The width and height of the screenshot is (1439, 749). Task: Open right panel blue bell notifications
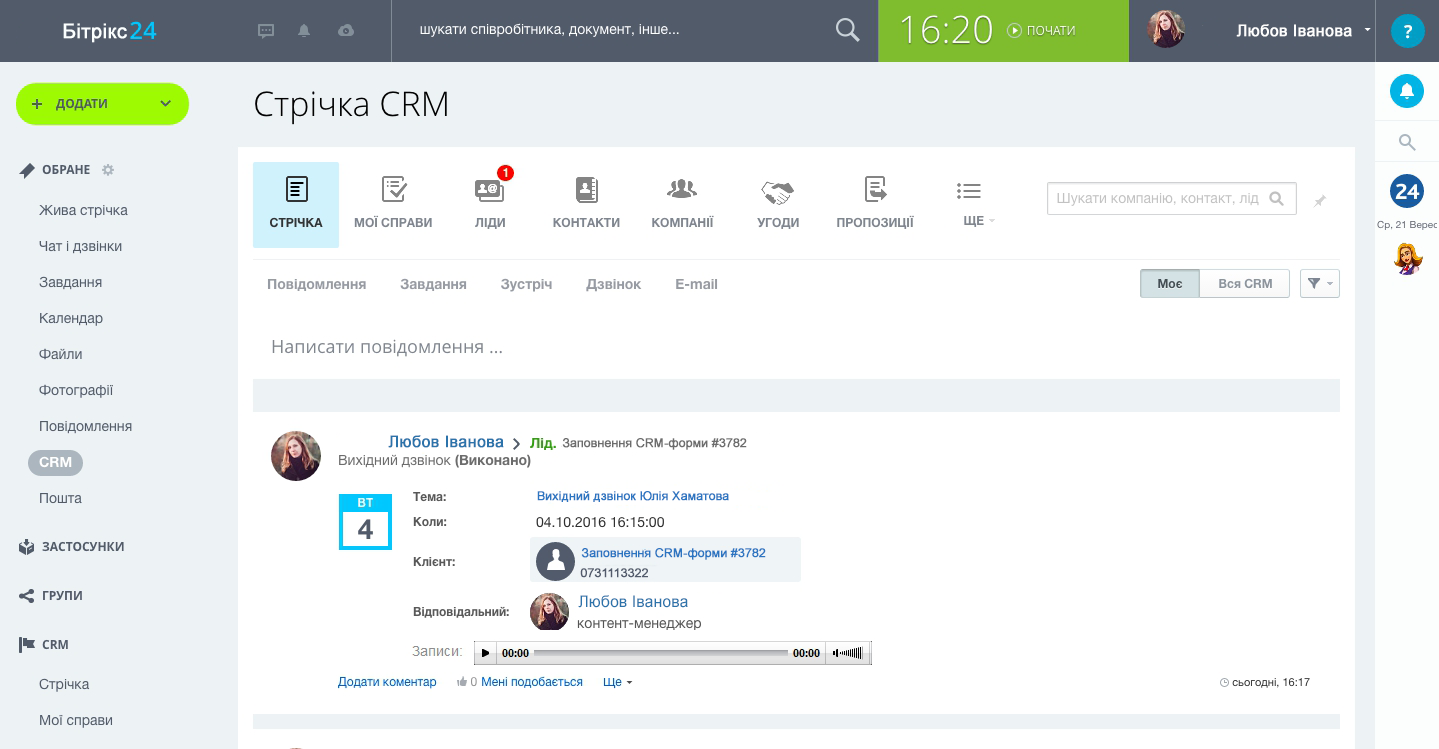point(1407,92)
